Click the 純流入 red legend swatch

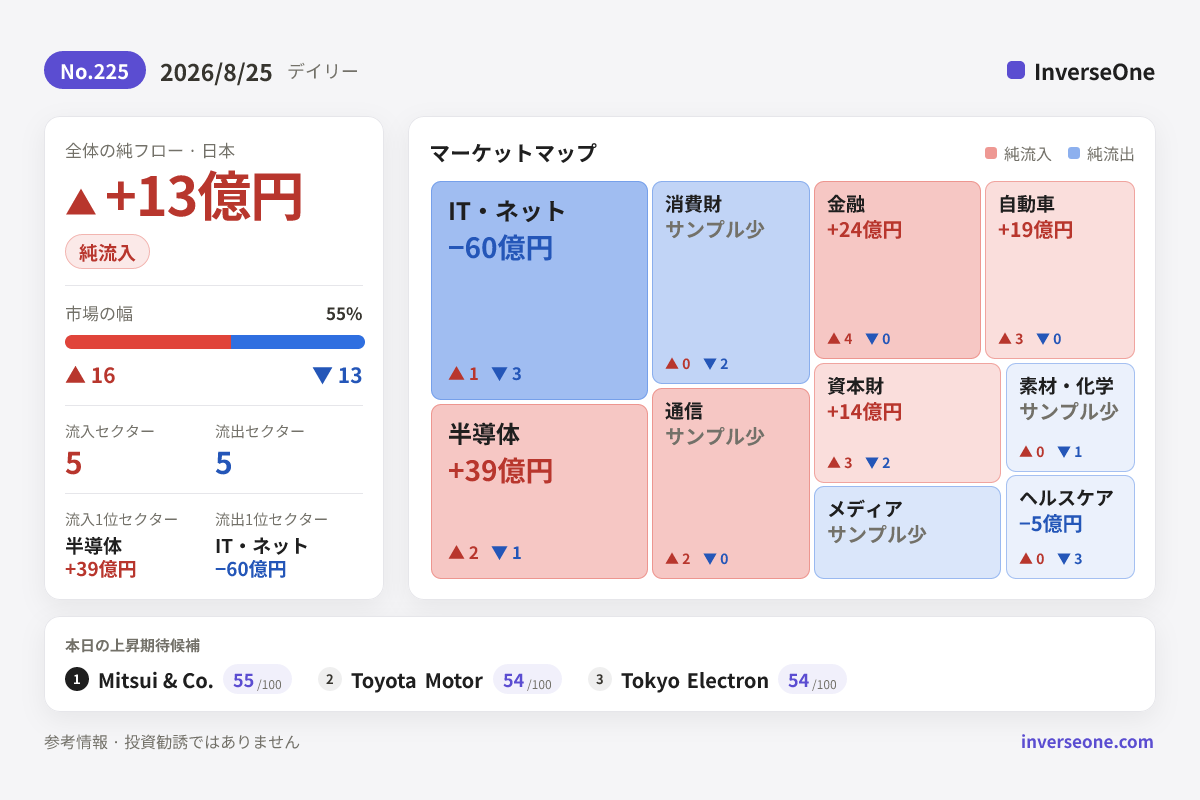click(991, 153)
